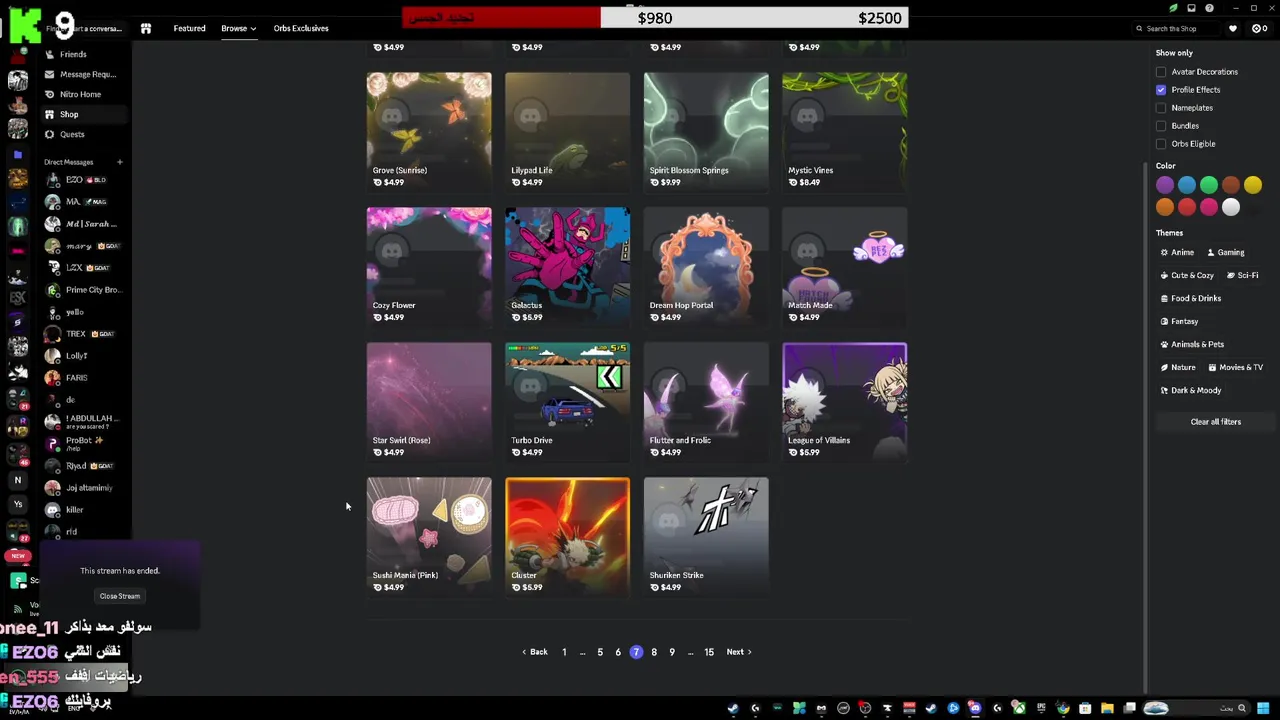The image size is (1280, 720).
Task: Enable the Nameplates filter
Action: point(1161,108)
